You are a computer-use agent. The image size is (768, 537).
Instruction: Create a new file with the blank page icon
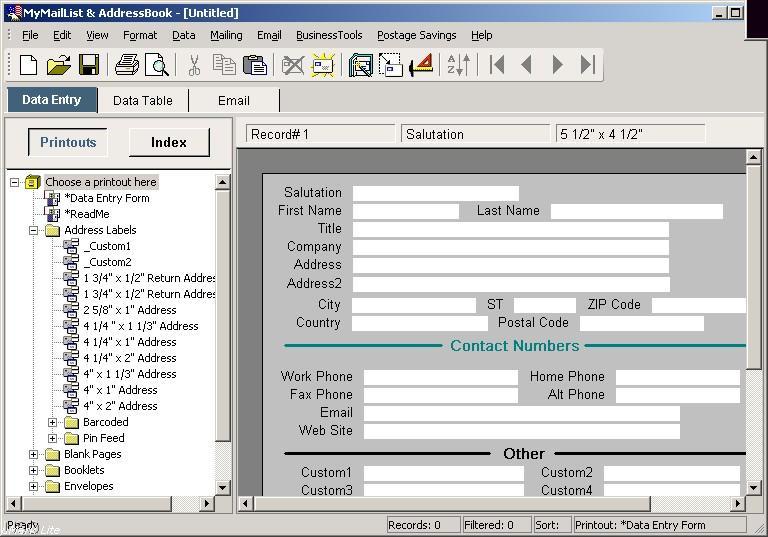pyautogui.click(x=28, y=65)
